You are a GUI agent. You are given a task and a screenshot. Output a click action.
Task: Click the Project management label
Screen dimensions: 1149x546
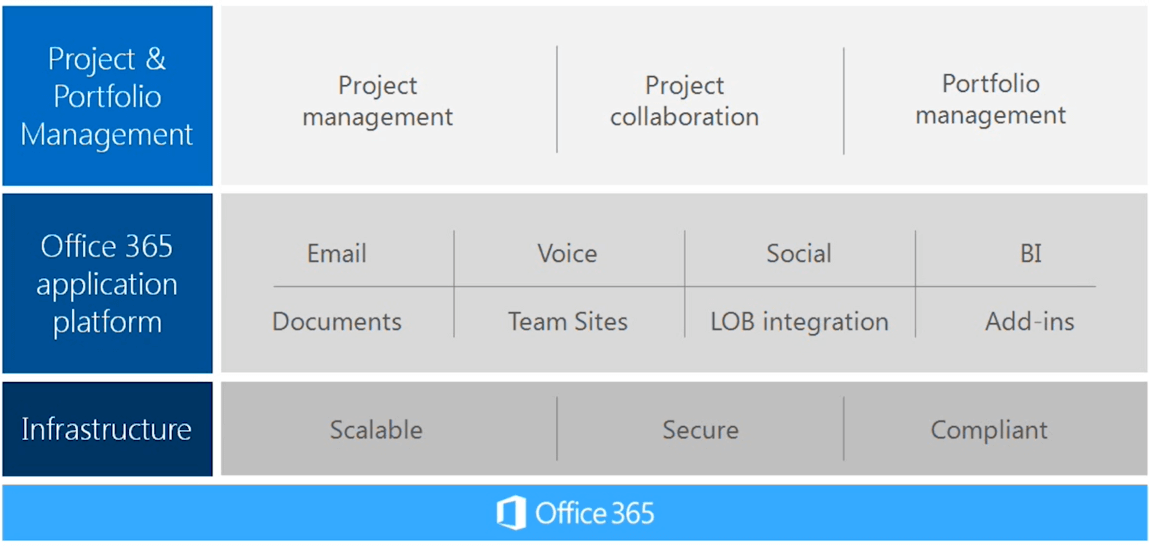click(377, 101)
